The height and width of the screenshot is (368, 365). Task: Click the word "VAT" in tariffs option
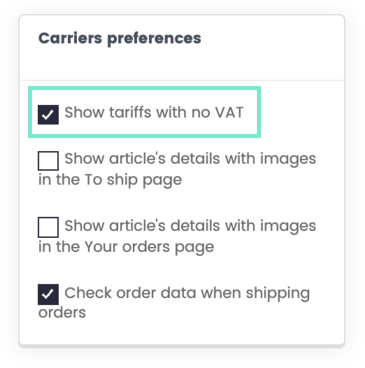[229, 112]
